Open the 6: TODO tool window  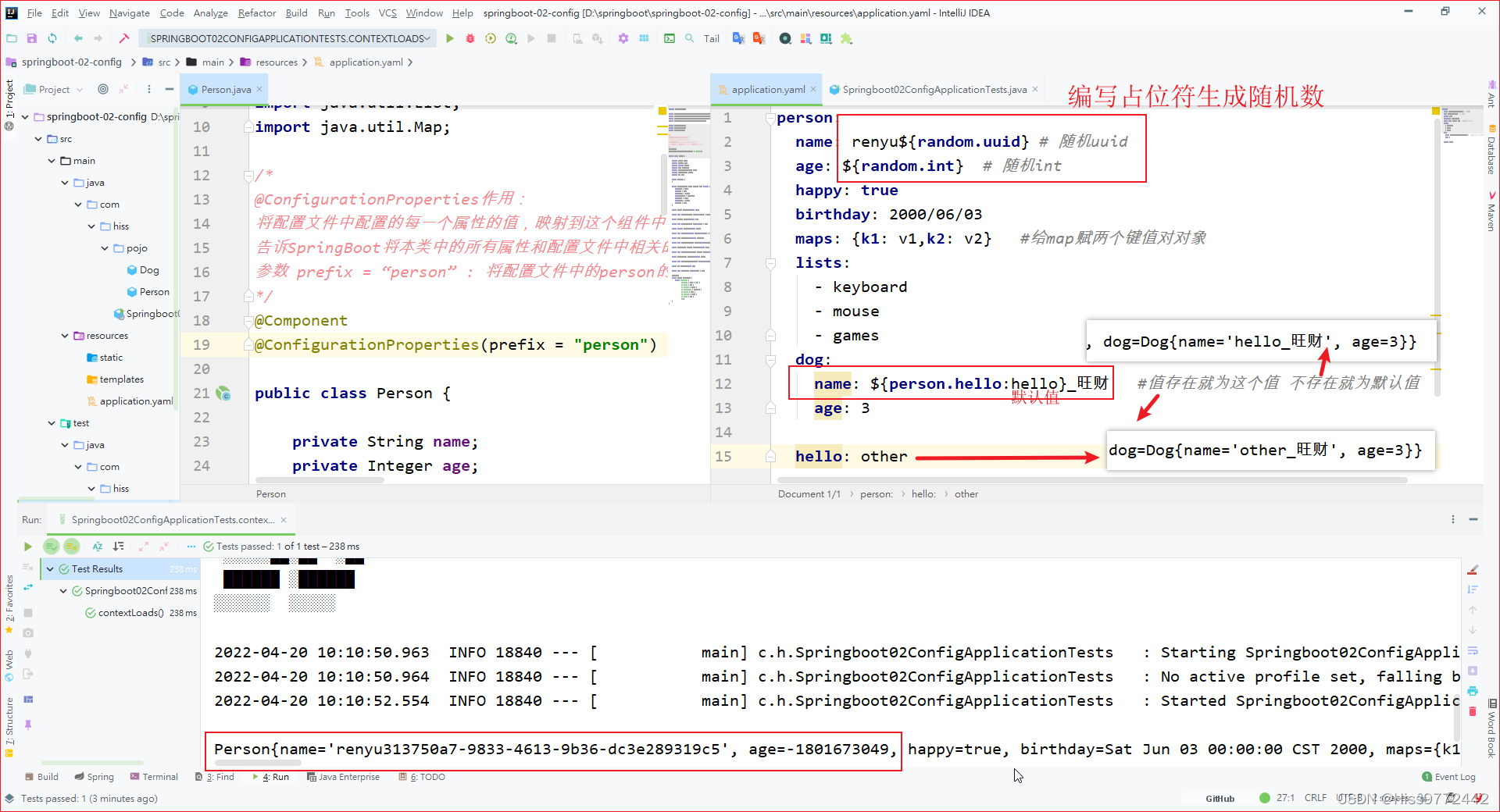(423, 777)
